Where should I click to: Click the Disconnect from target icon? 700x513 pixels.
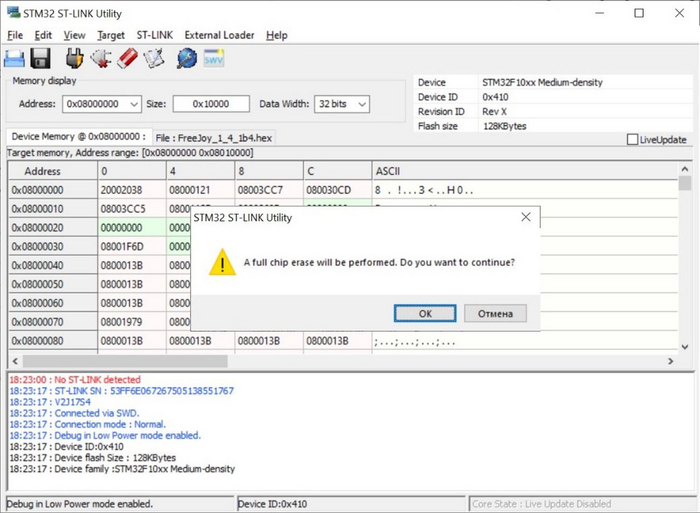(x=100, y=59)
